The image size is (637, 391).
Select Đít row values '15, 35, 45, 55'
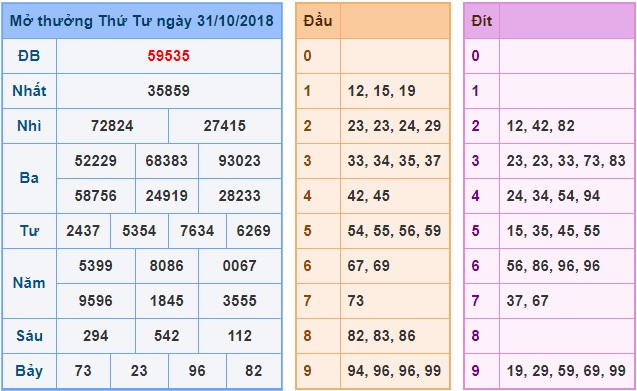point(553,231)
